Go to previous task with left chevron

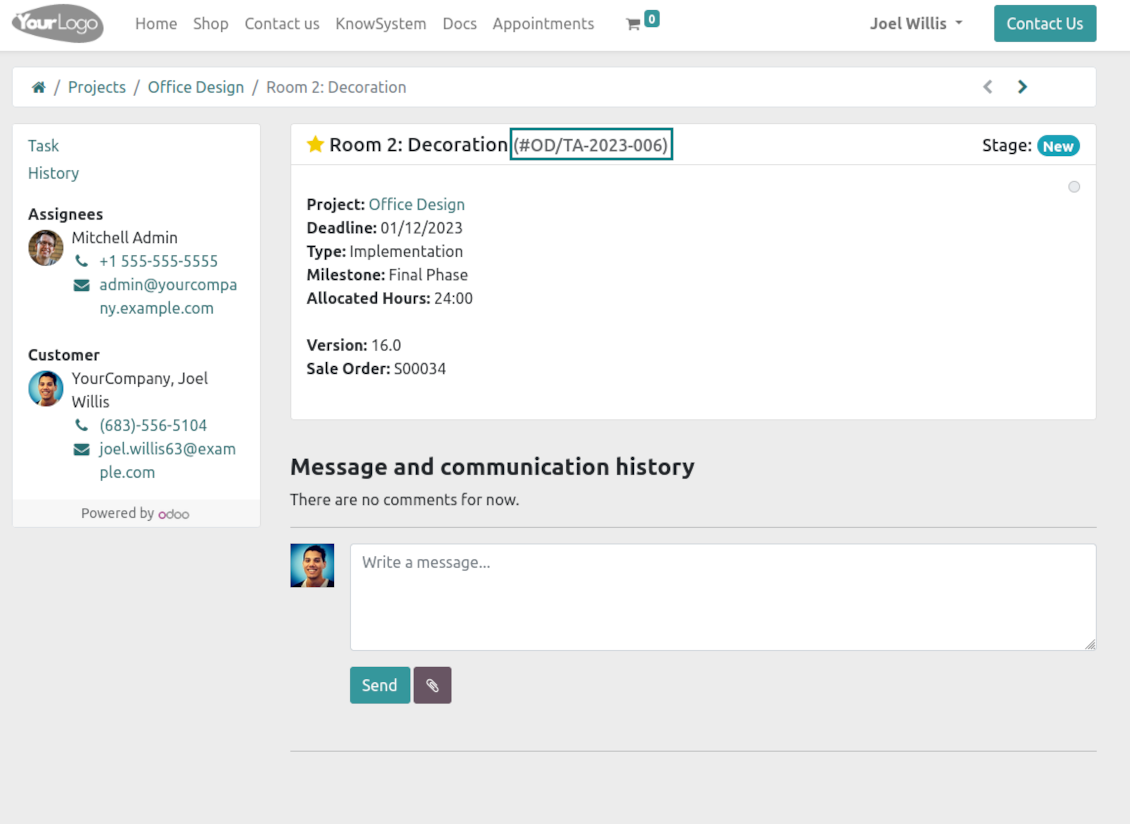pyautogui.click(x=988, y=87)
